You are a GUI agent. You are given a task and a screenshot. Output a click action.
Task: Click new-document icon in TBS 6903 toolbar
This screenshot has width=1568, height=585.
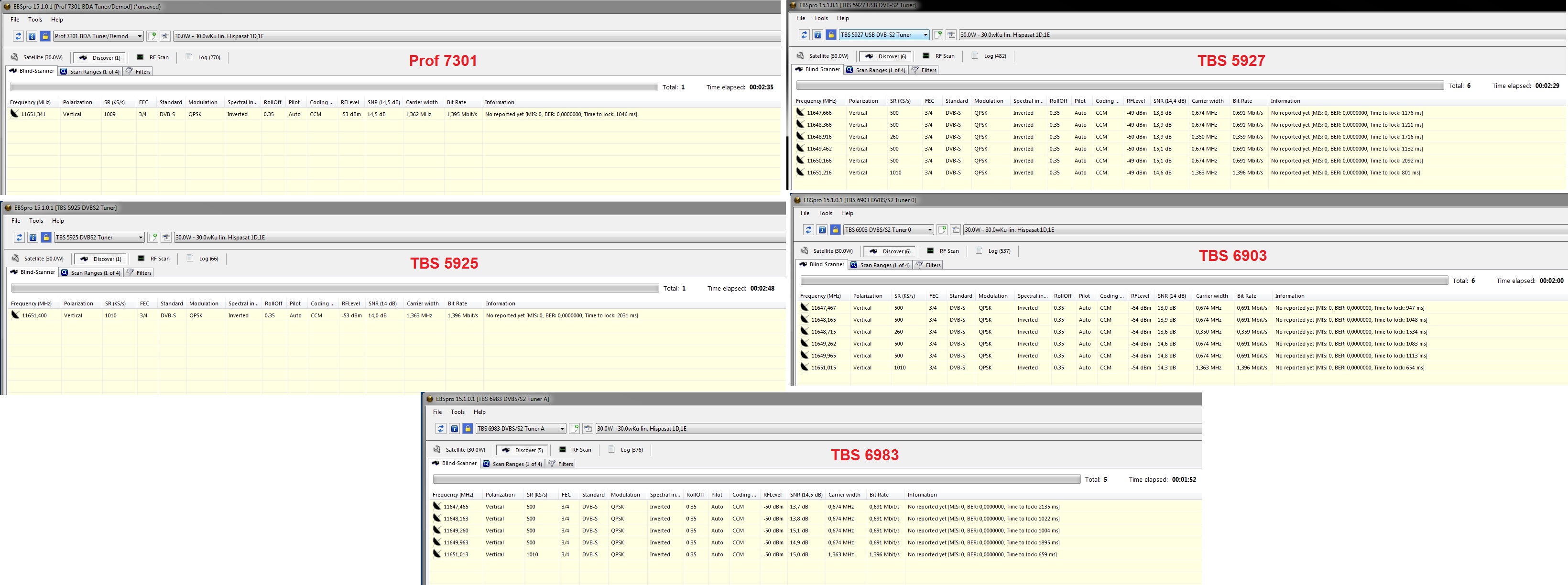(x=942, y=230)
